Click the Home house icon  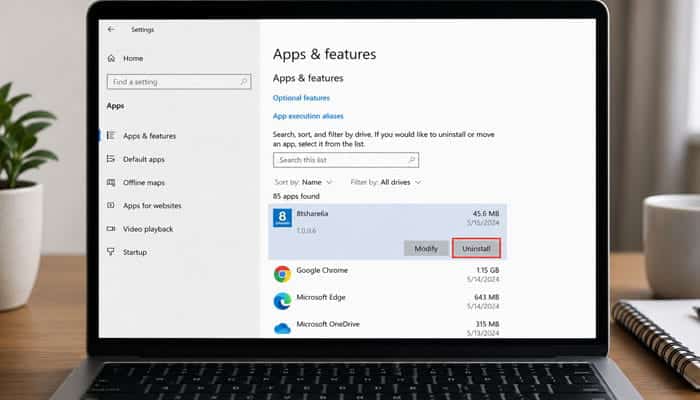(111, 58)
